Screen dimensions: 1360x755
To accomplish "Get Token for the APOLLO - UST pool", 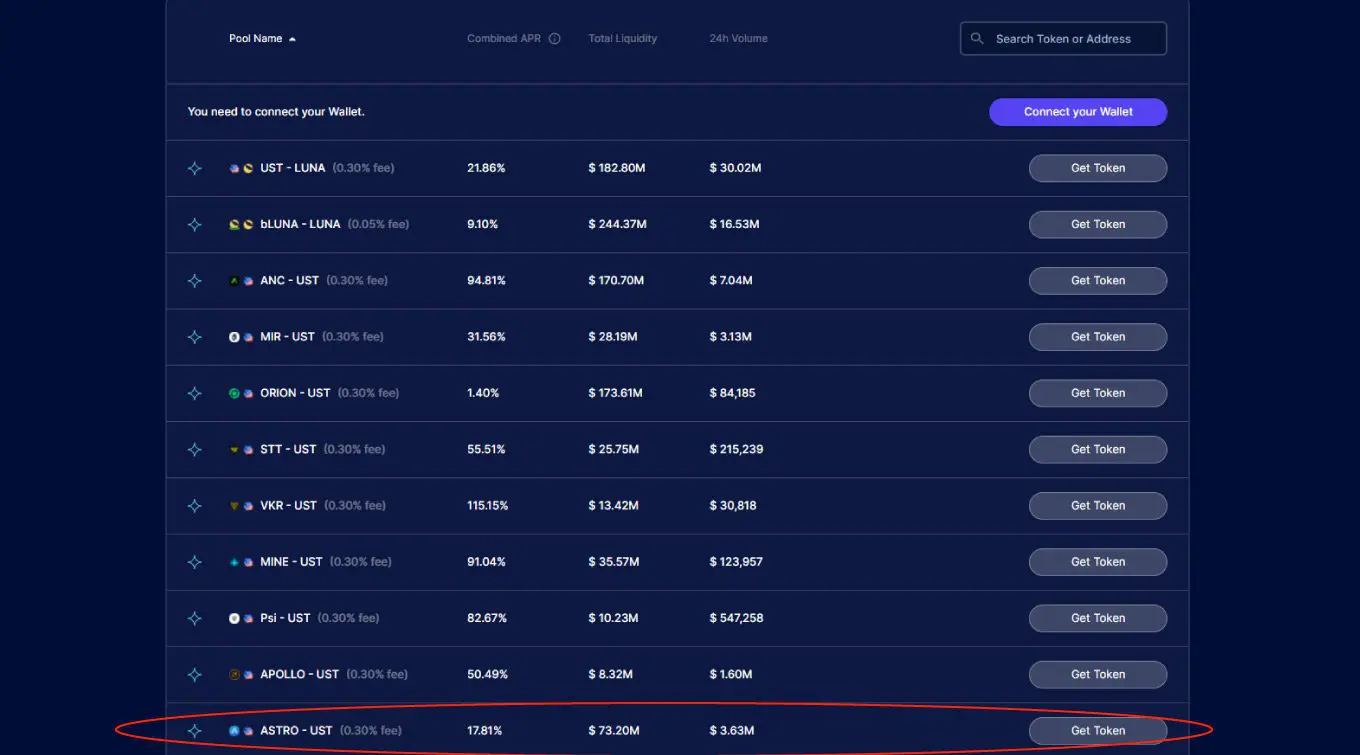I will coord(1098,674).
